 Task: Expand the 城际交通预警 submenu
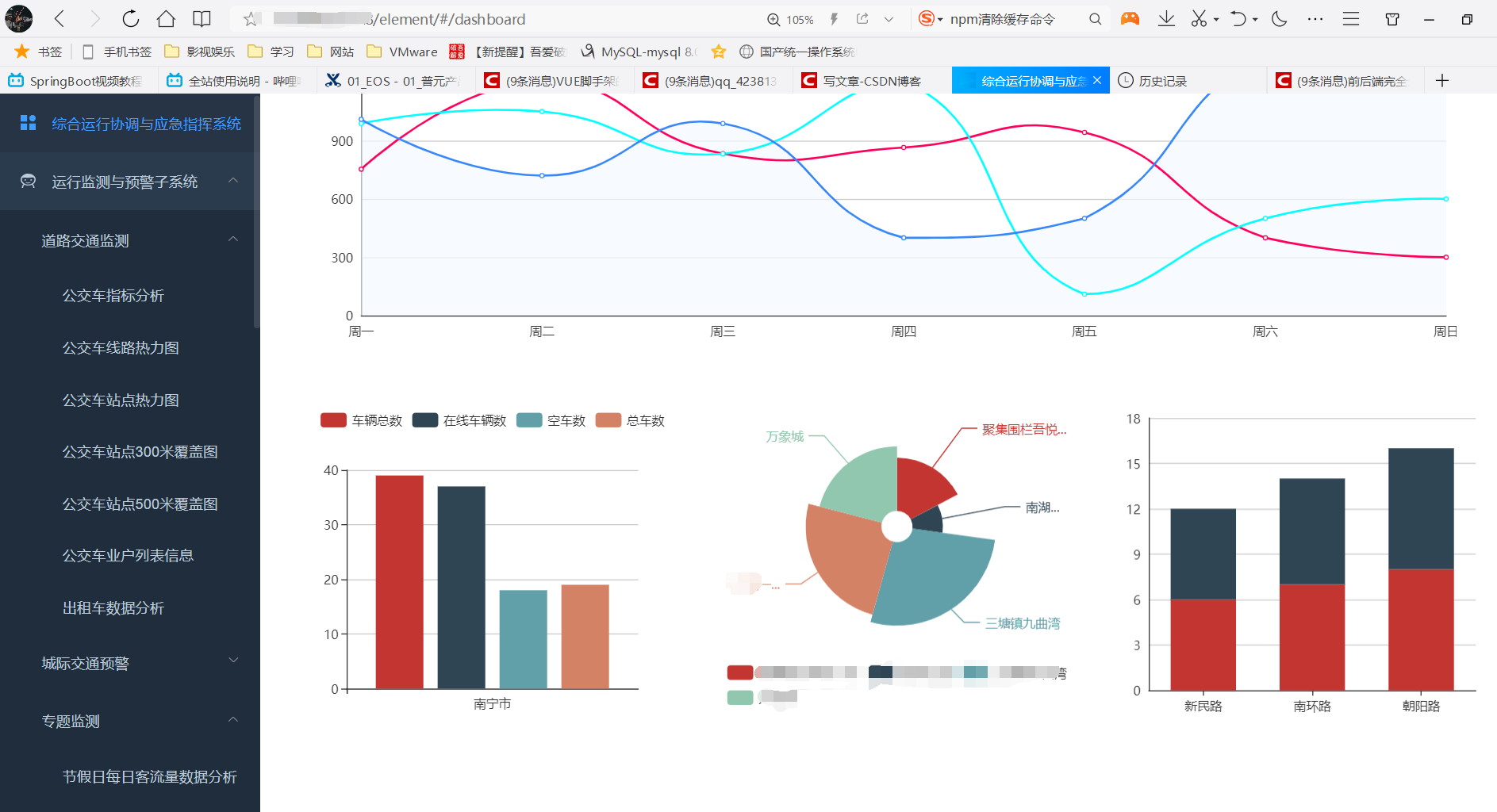click(130, 663)
